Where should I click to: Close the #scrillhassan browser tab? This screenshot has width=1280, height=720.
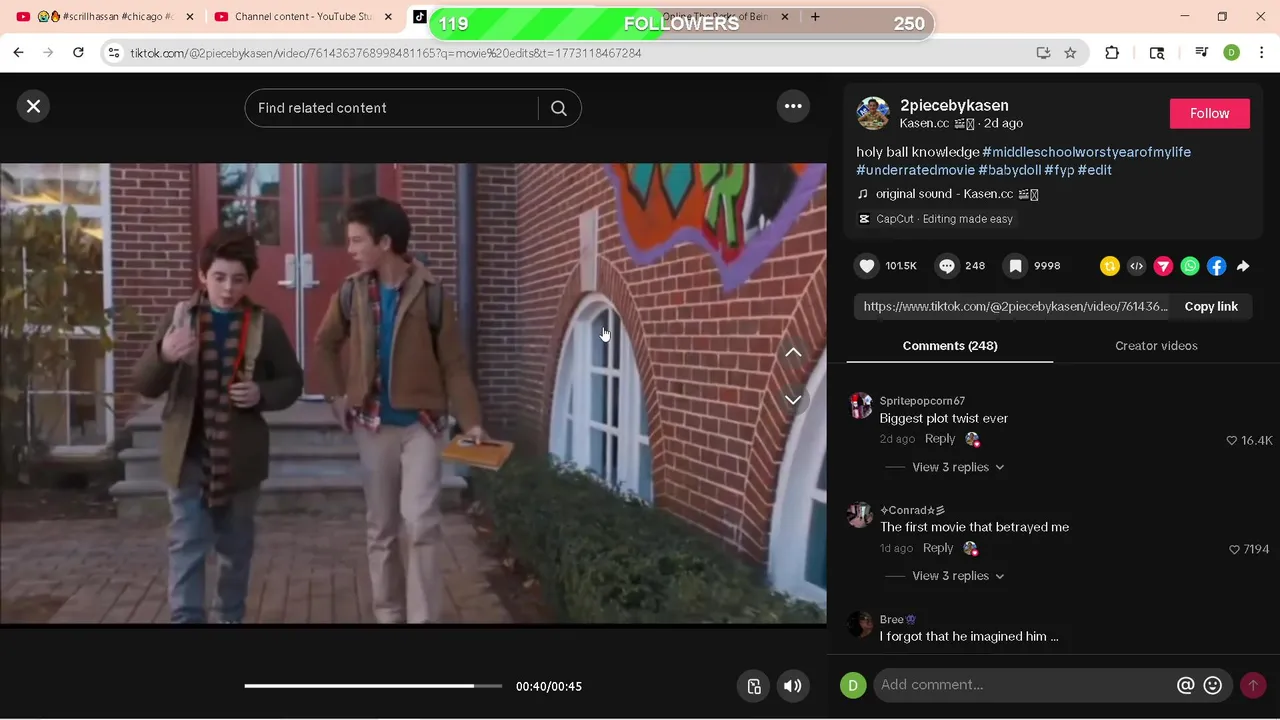click(190, 17)
